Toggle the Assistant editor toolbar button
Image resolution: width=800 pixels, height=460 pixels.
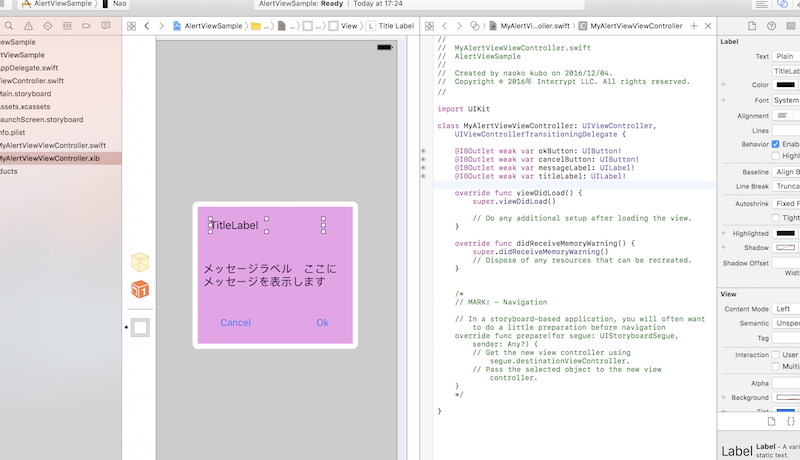click(x=783, y=4)
